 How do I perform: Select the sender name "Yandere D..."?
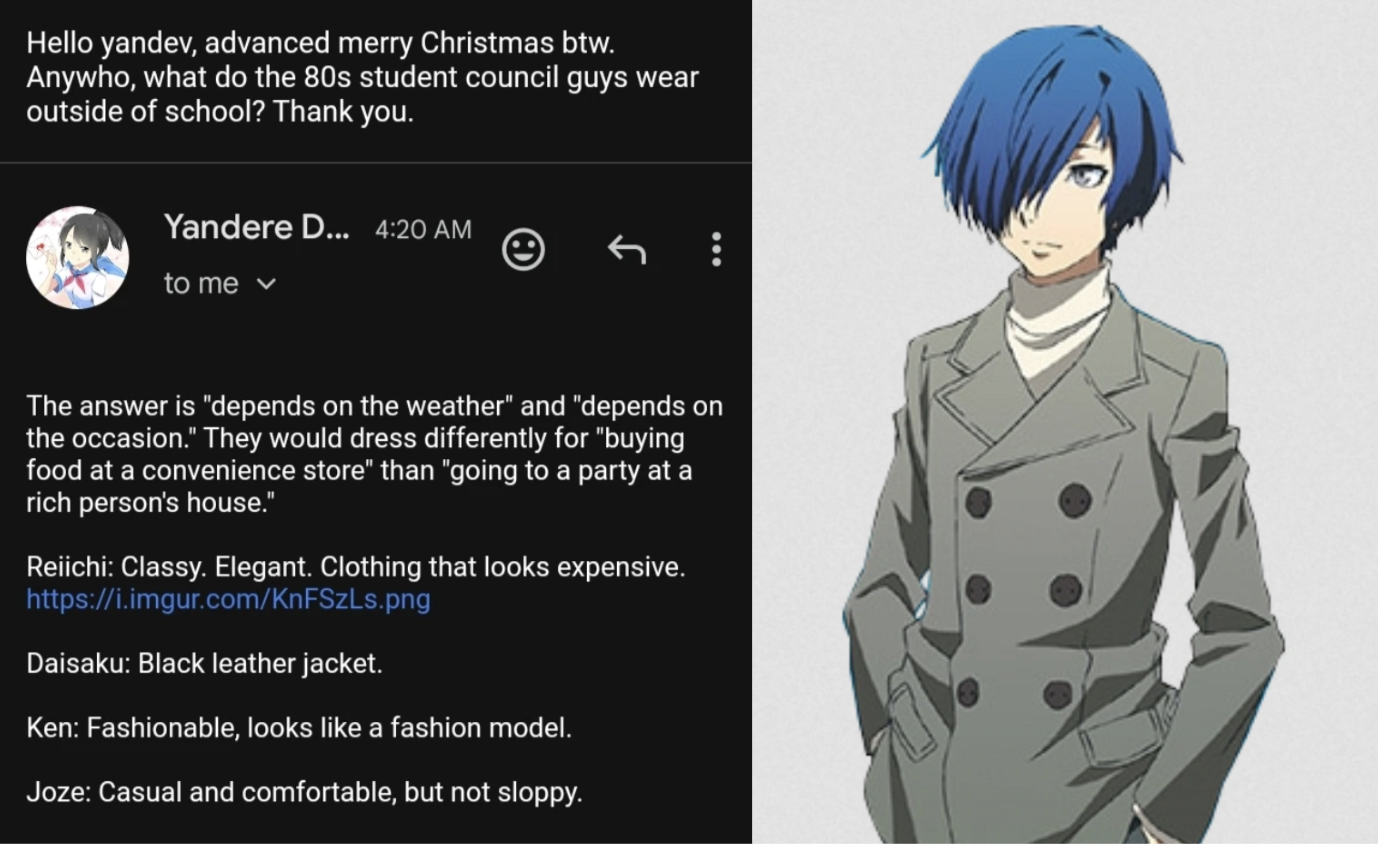pyautogui.click(x=257, y=227)
